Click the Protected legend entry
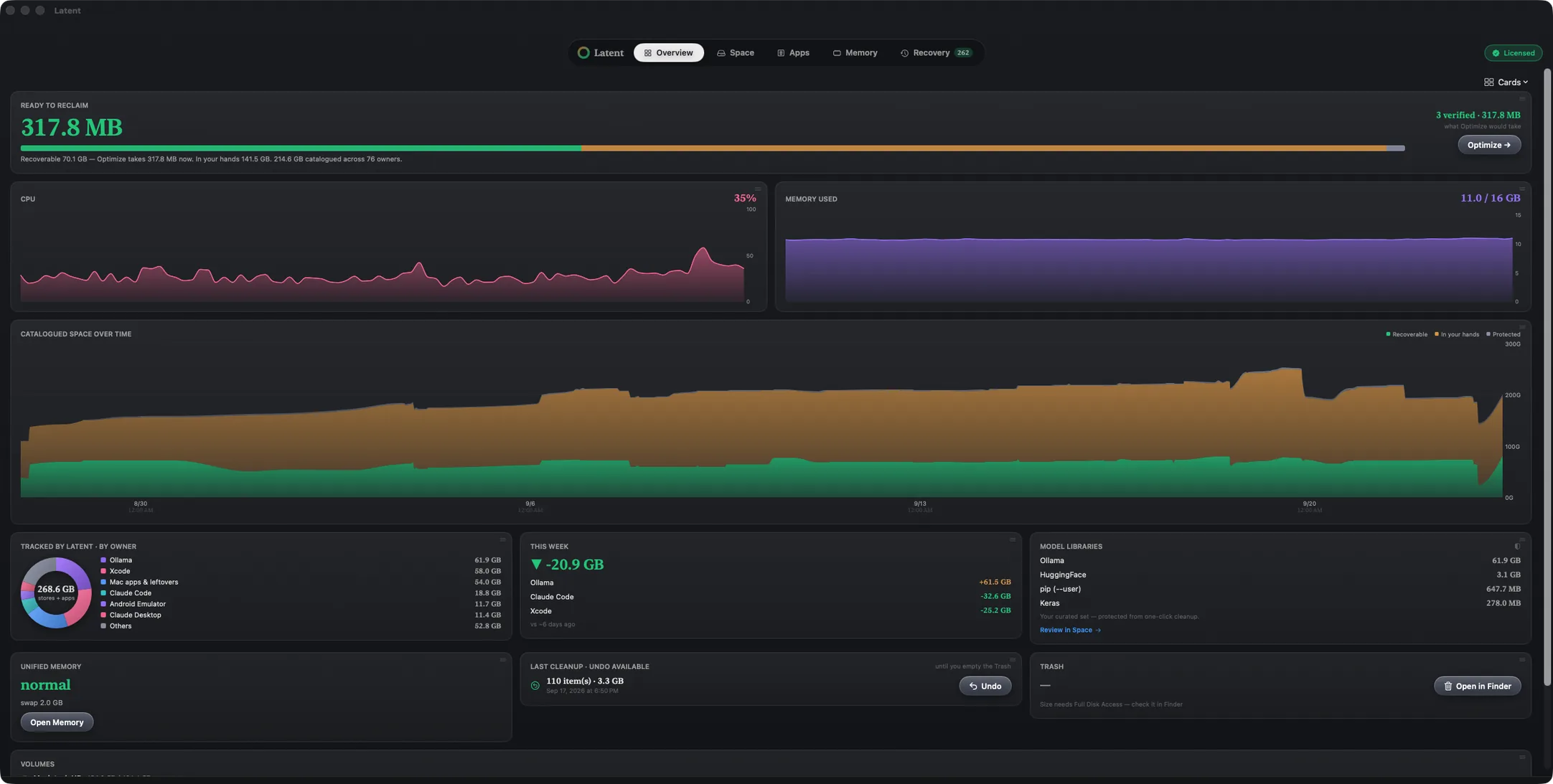This screenshot has height=784, width=1553. tap(1503, 334)
